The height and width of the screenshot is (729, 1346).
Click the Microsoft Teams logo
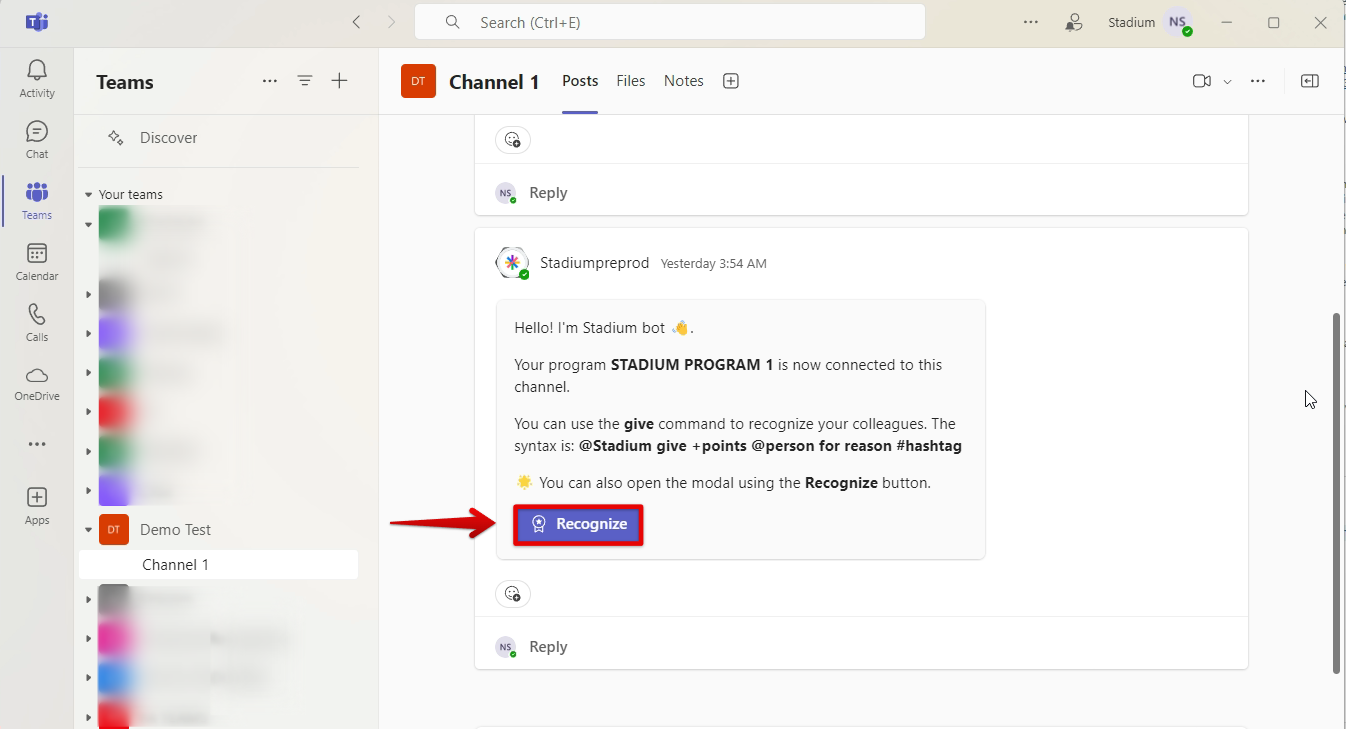tap(37, 22)
